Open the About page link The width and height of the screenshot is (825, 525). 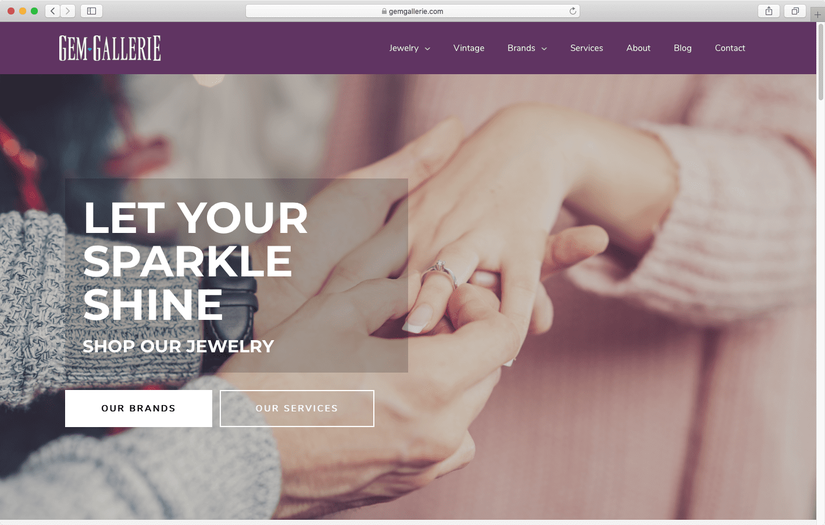pos(638,48)
